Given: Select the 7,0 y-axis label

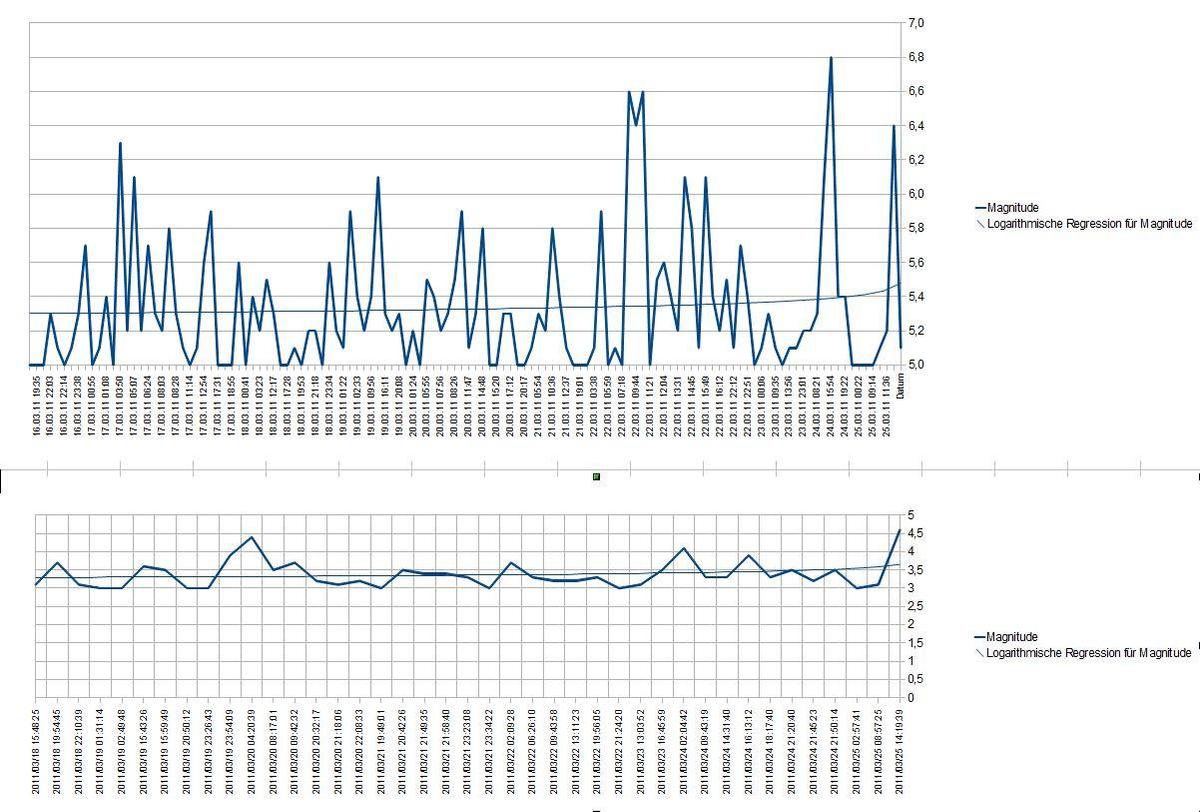Looking at the screenshot, I should click(915, 22).
